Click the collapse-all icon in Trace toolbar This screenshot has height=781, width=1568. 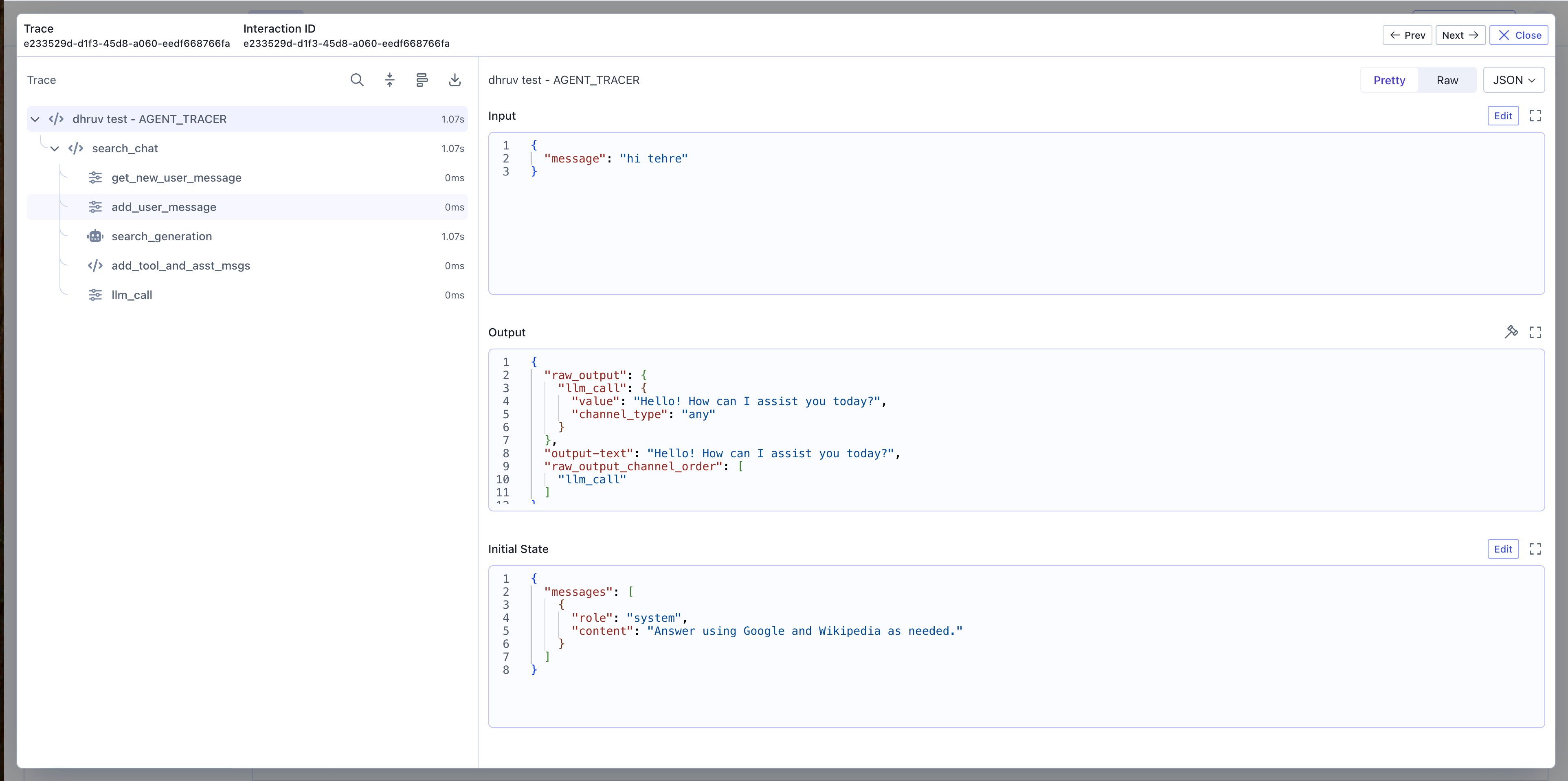[x=390, y=80]
